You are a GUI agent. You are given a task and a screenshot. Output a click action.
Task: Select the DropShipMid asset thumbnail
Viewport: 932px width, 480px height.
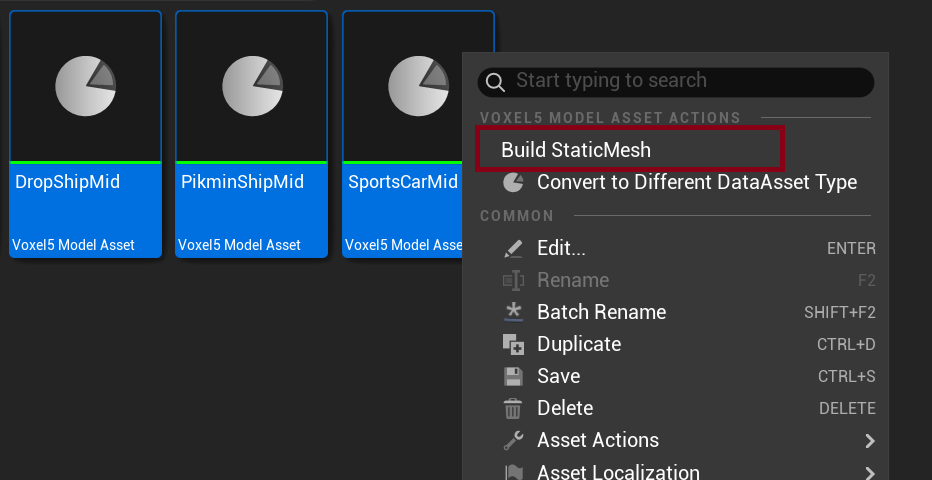[86, 134]
